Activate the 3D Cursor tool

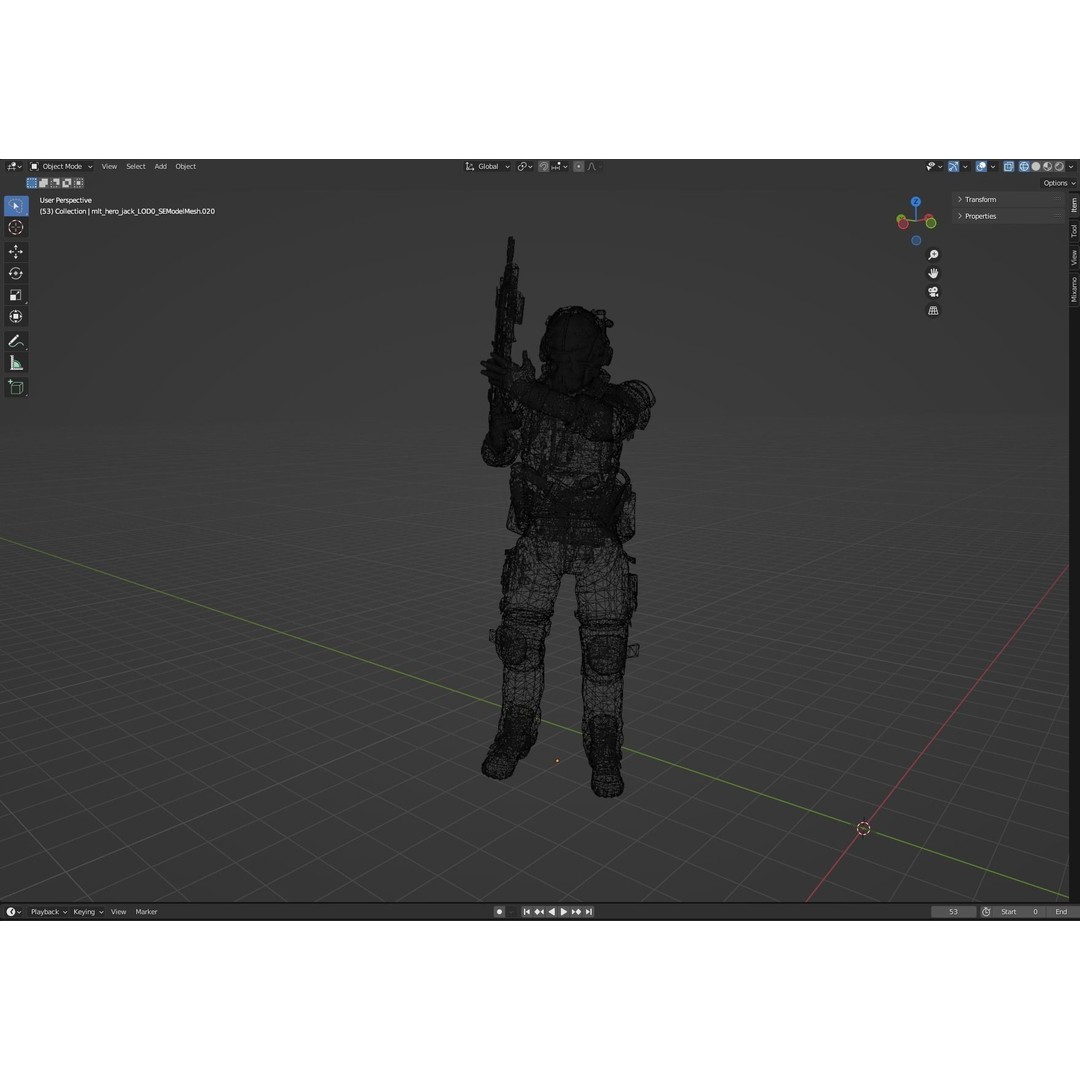[16, 227]
